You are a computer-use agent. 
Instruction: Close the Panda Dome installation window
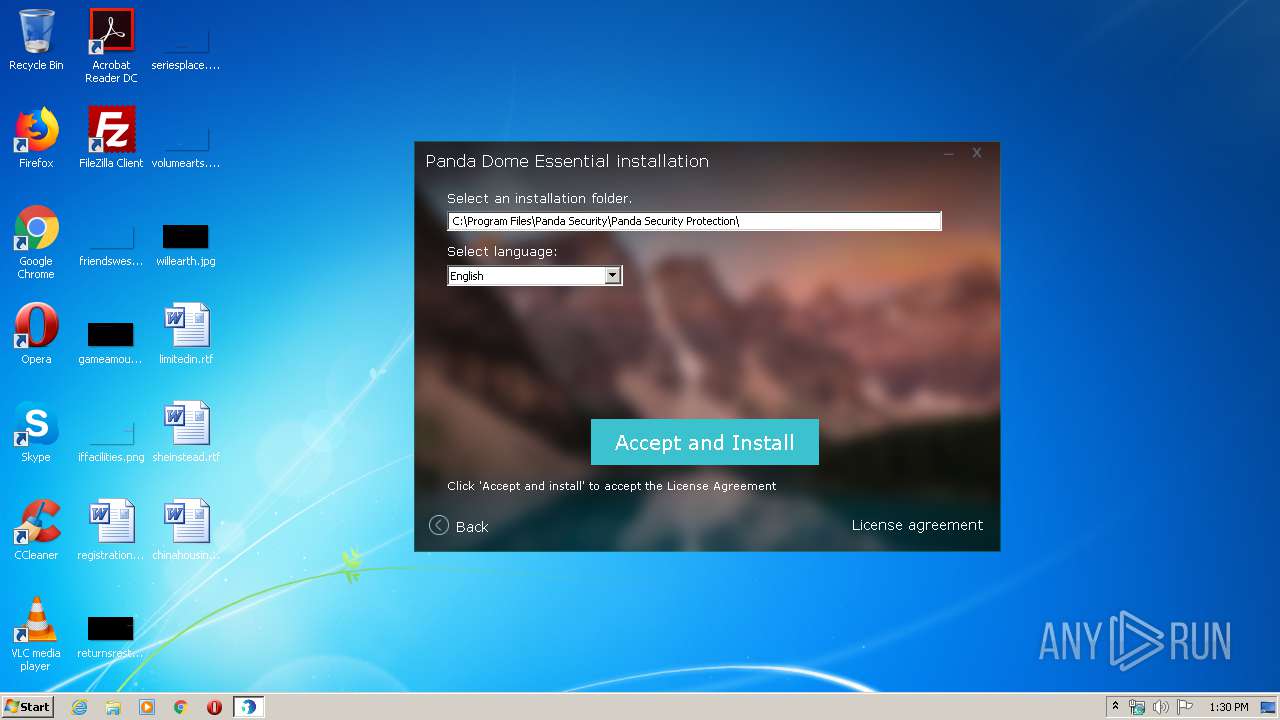click(977, 153)
